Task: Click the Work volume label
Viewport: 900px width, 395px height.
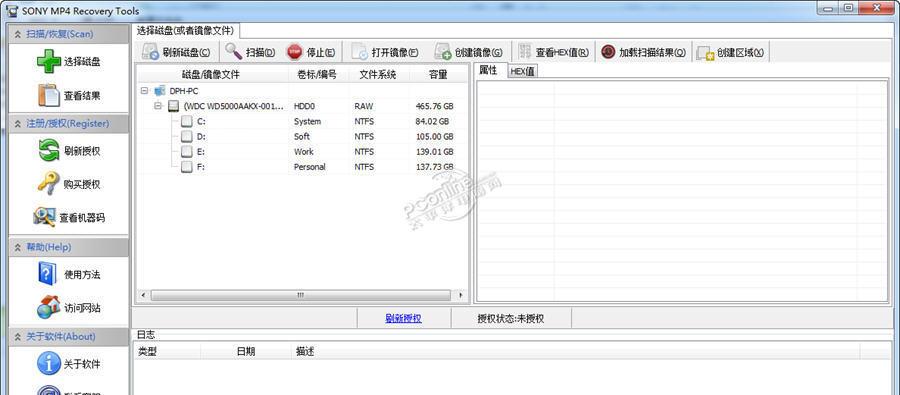Action: (304, 152)
